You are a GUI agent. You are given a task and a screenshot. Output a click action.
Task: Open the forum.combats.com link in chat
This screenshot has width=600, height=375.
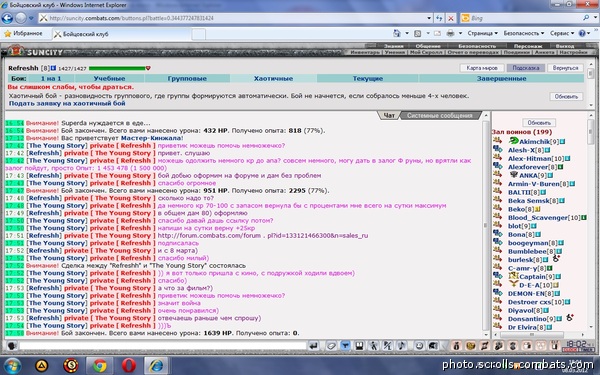point(263,235)
